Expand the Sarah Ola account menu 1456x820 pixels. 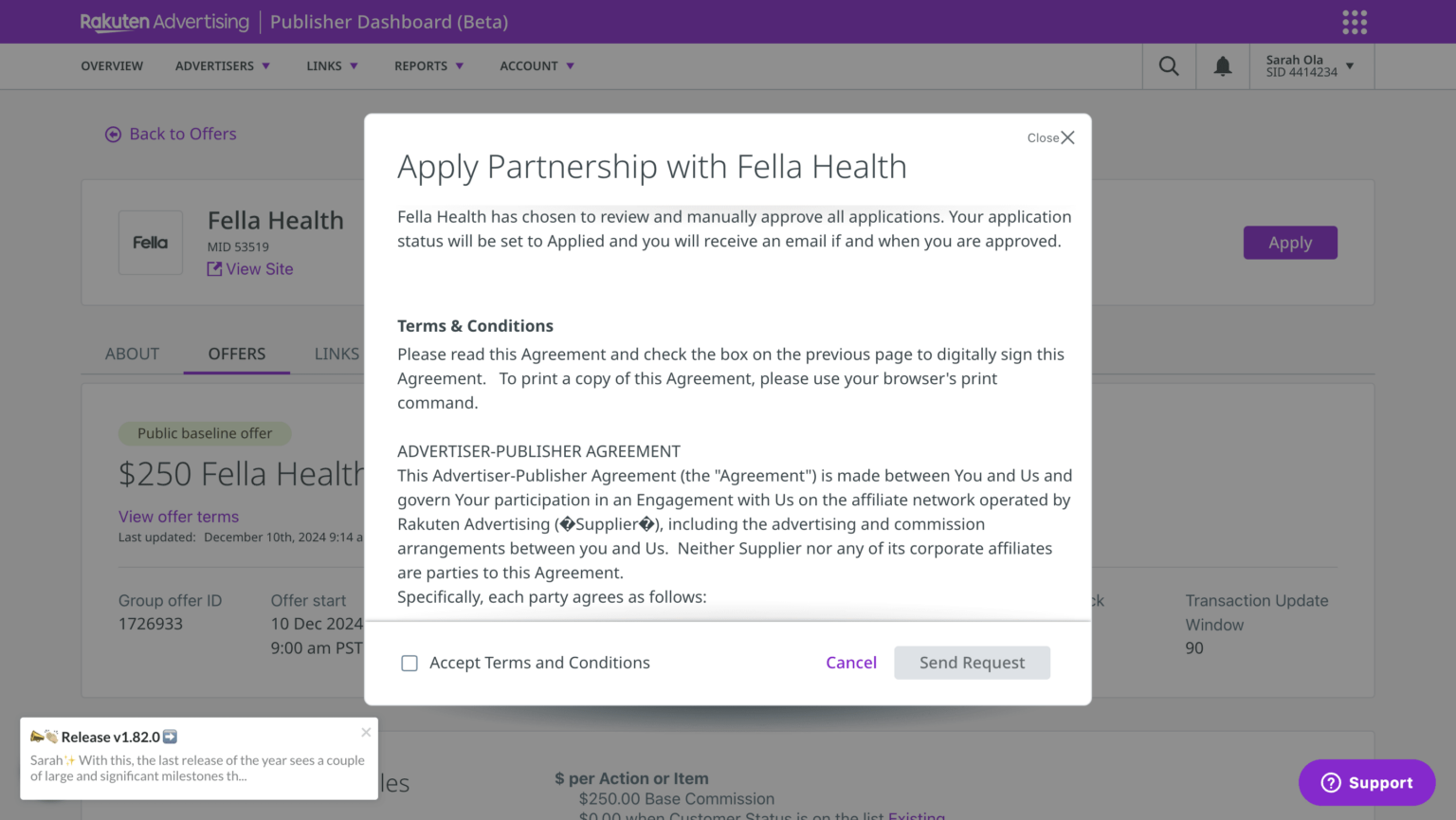click(x=1312, y=65)
